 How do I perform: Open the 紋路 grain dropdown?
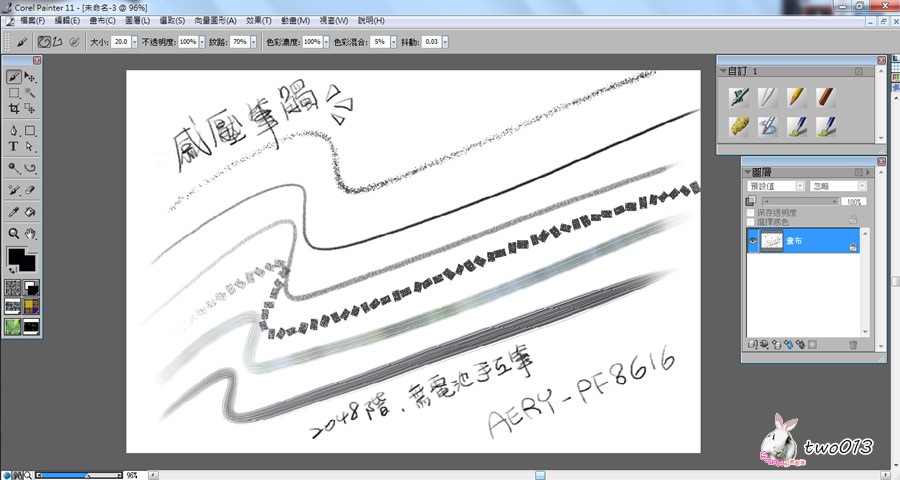(254, 42)
